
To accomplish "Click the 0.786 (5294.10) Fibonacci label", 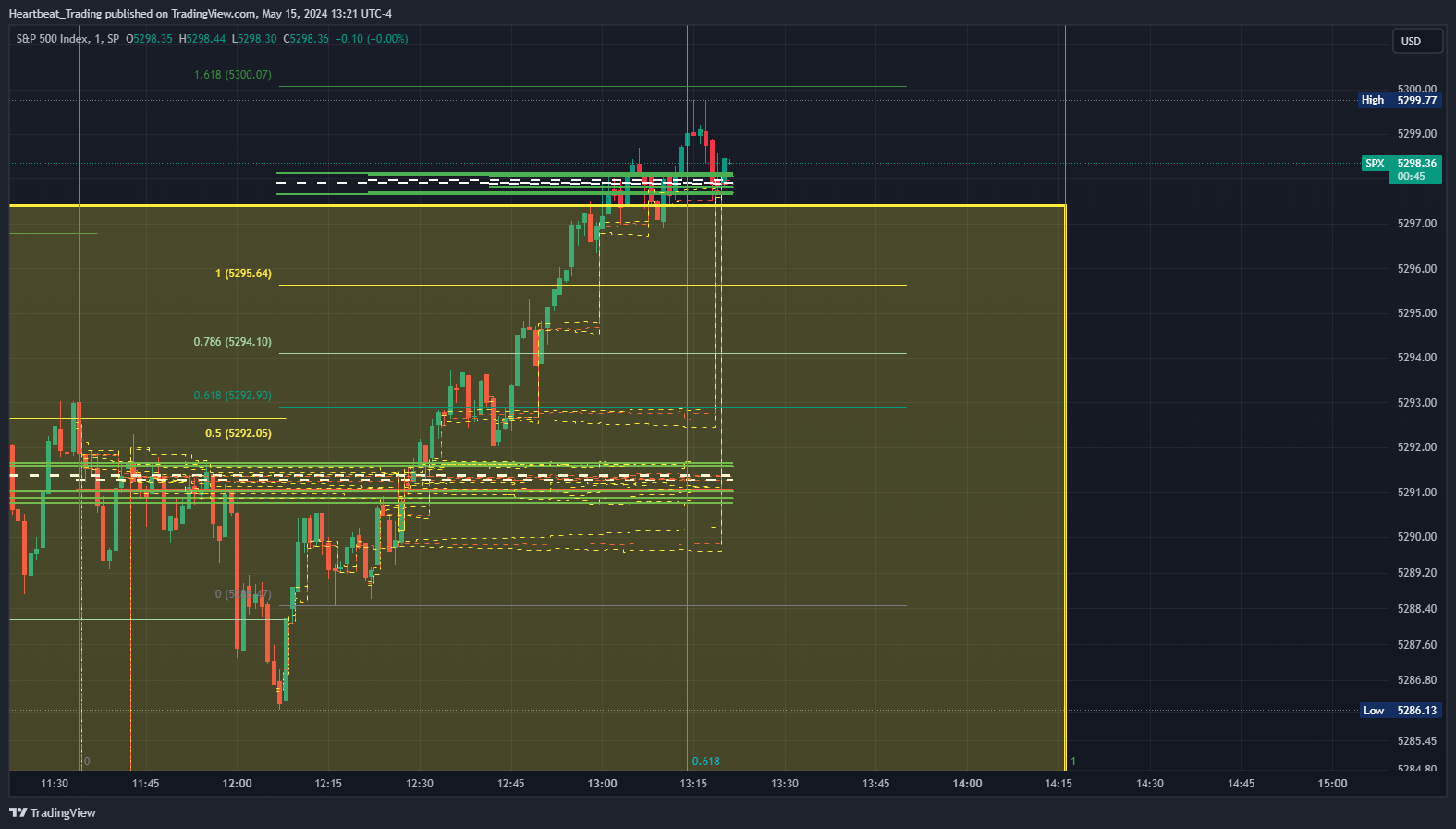I will [x=233, y=342].
